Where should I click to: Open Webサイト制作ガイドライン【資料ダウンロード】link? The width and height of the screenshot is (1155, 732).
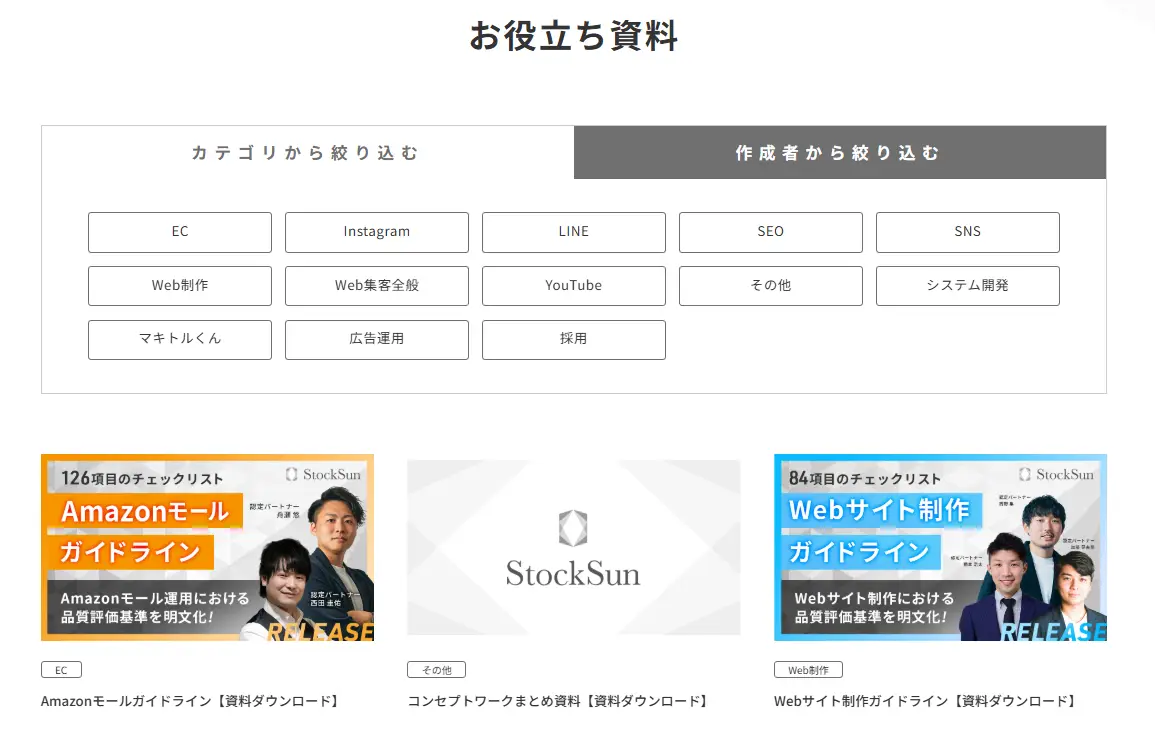click(925, 701)
